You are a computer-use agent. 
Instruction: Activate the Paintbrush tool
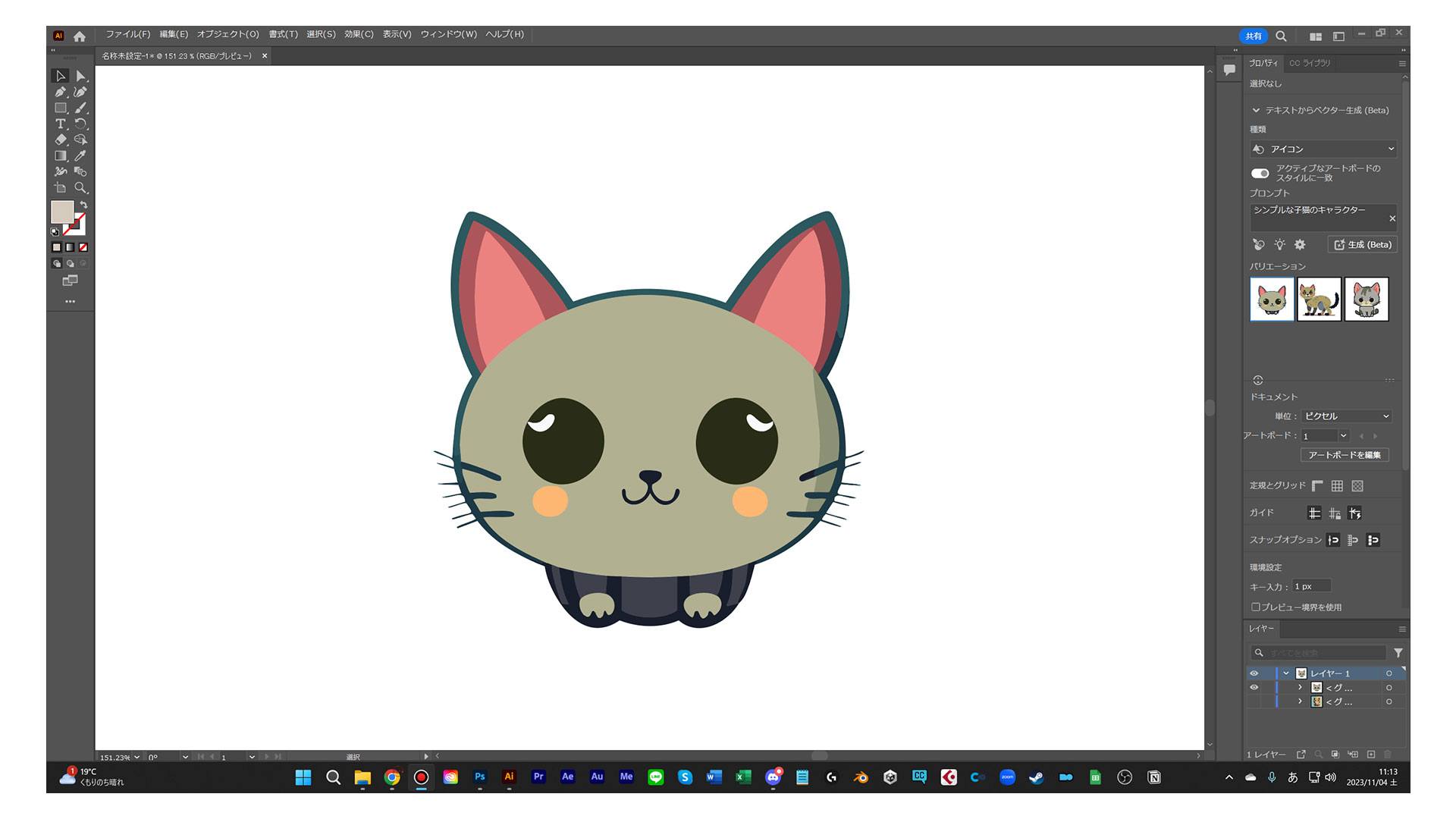point(80,108)
